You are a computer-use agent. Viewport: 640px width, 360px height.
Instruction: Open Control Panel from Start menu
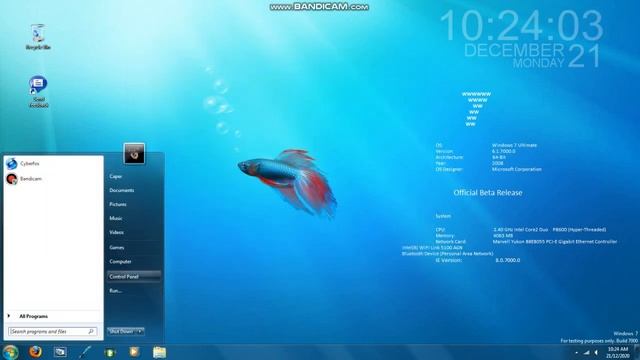click(134, 276)
